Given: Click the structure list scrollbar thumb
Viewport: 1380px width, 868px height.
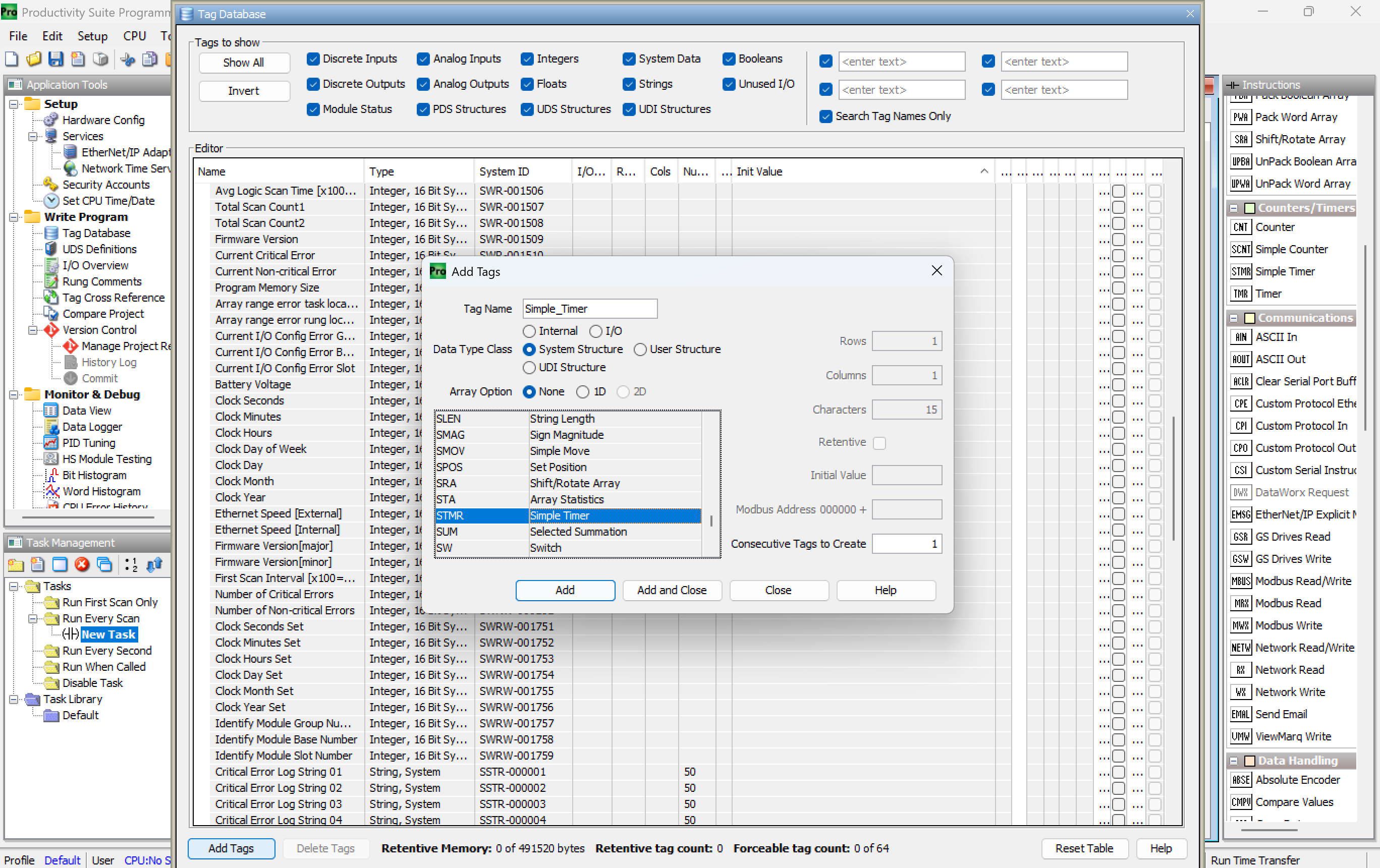Looking at the screenshot, I should click(711, 521).
